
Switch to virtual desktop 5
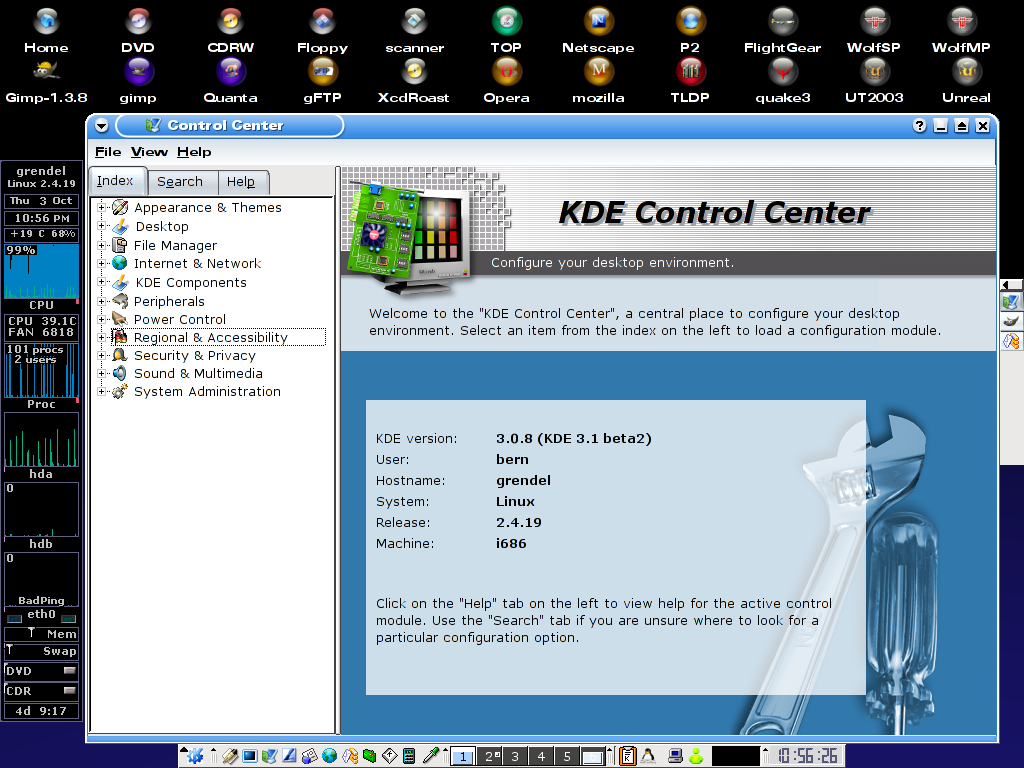click(567, 756)
